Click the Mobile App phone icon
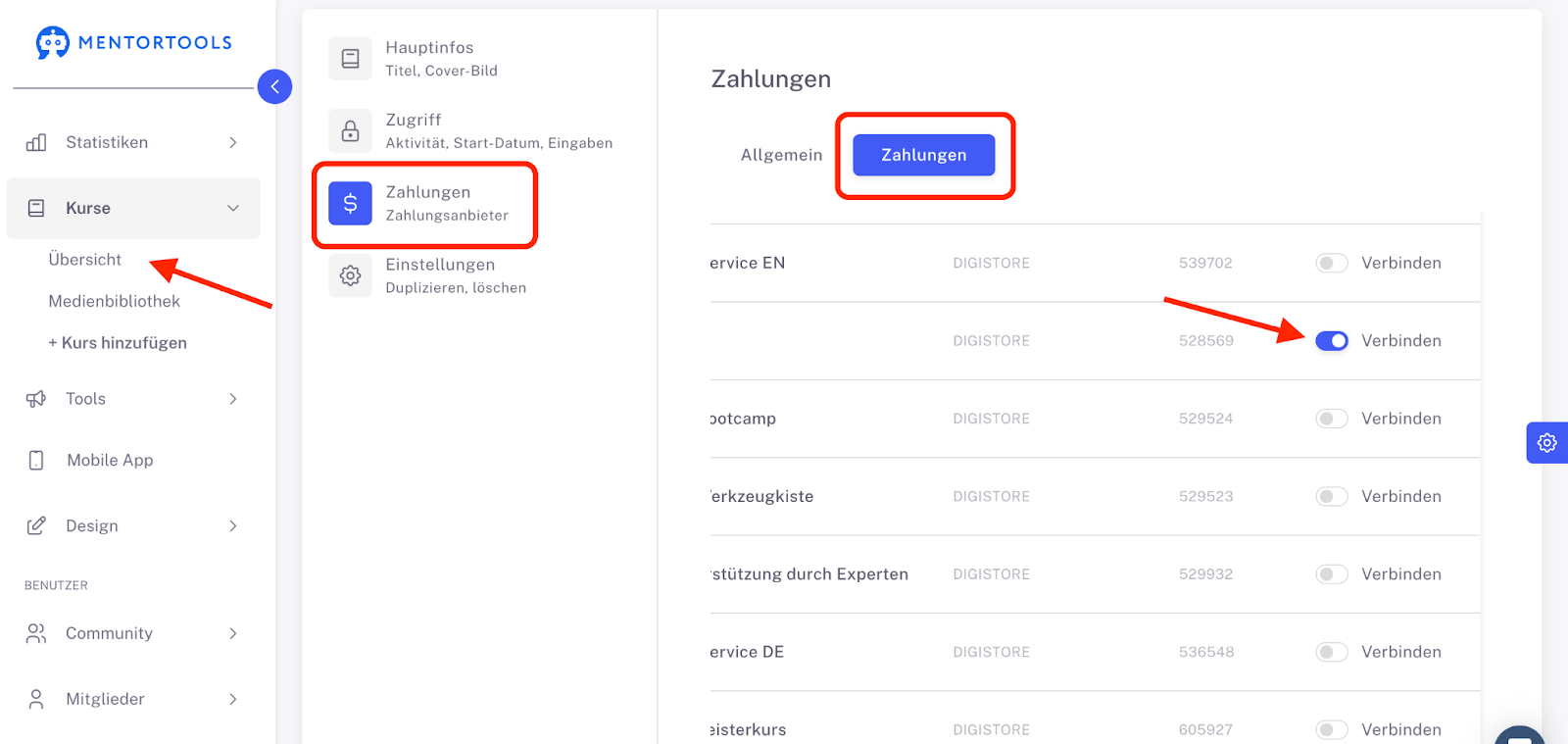 [x=36, y=461]
